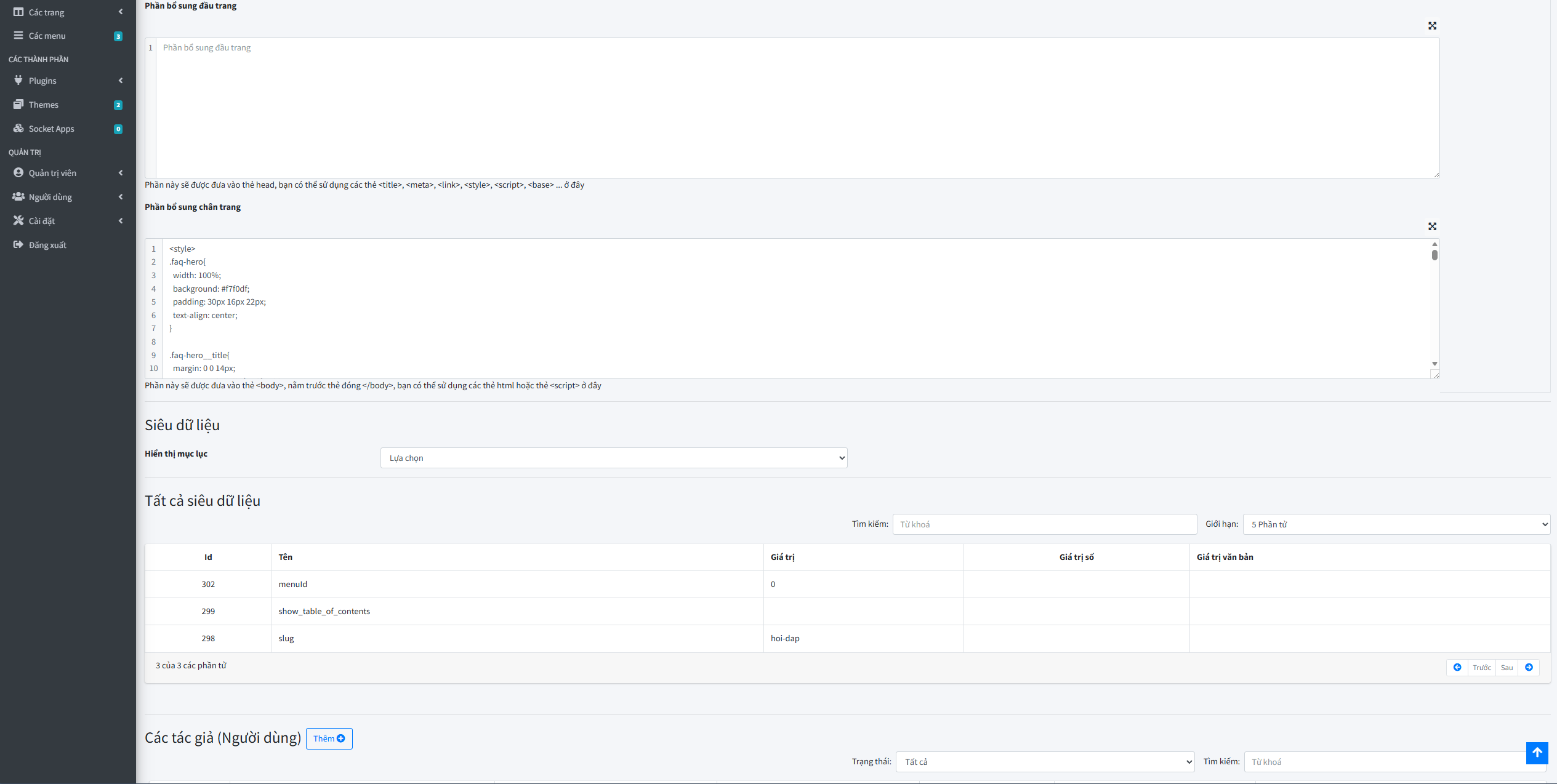Open the Trạng thái Tất cả dropdown
The width and height of the screenshot is (1557, 784).
click(x=1045, y=762)
